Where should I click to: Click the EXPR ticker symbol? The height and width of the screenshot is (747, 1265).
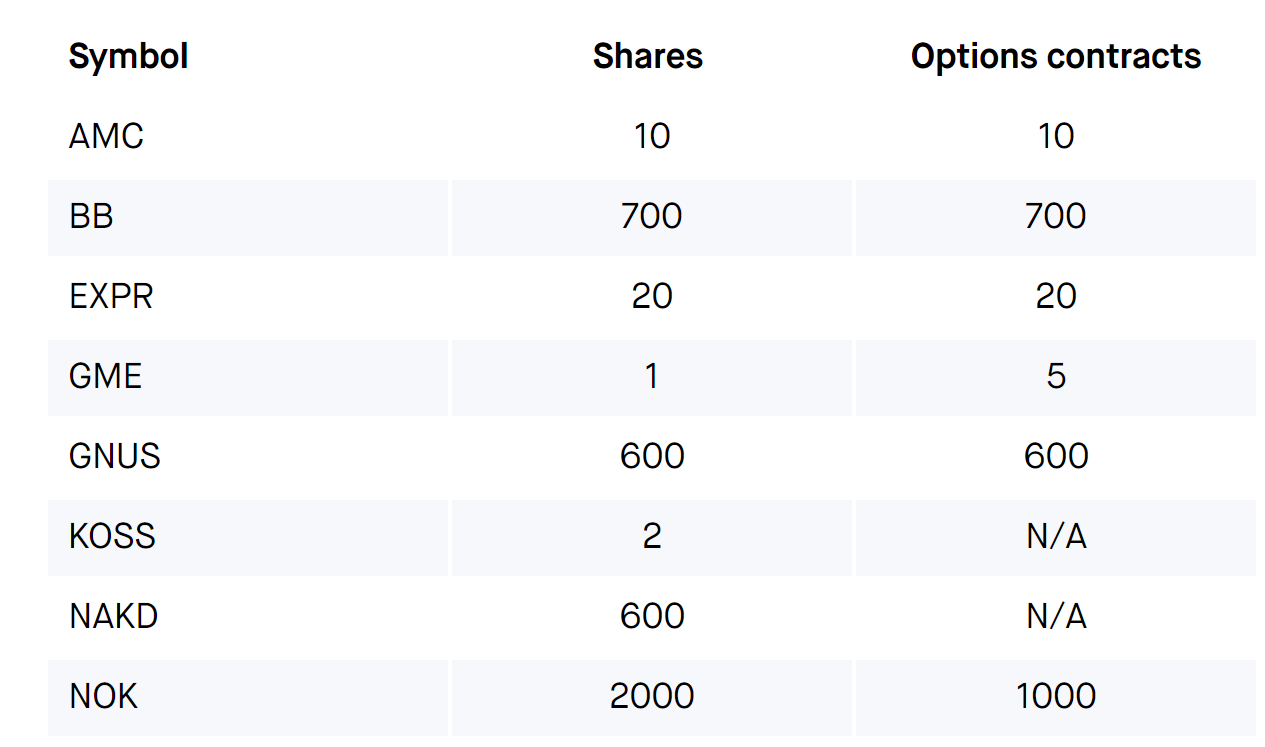coord(111,296)
